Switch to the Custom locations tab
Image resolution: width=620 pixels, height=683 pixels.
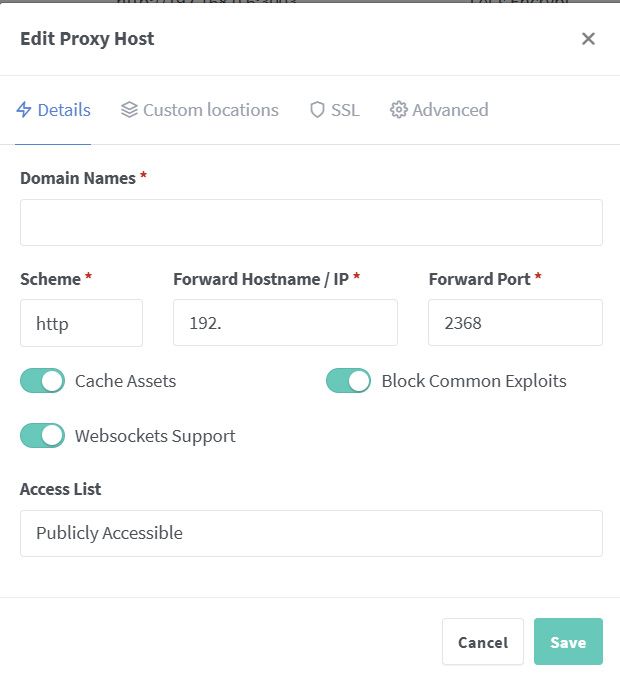(x=210, y=110)
